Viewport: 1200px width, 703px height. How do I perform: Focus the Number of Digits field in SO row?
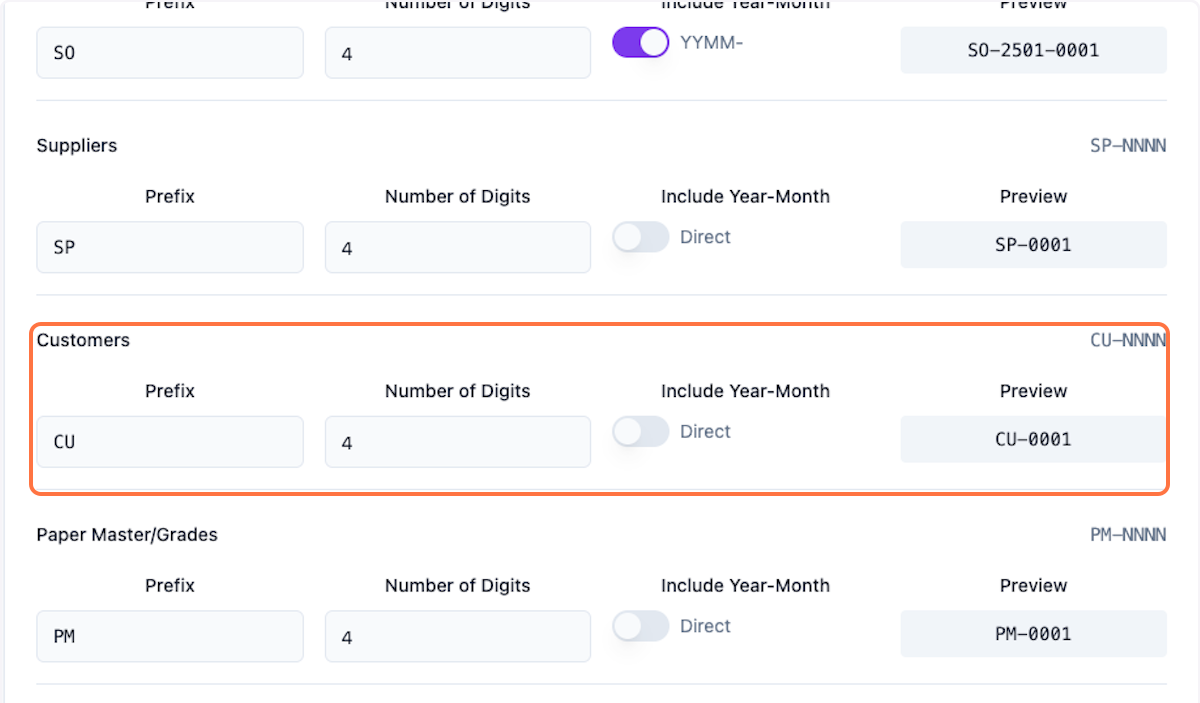click(457, 52)
